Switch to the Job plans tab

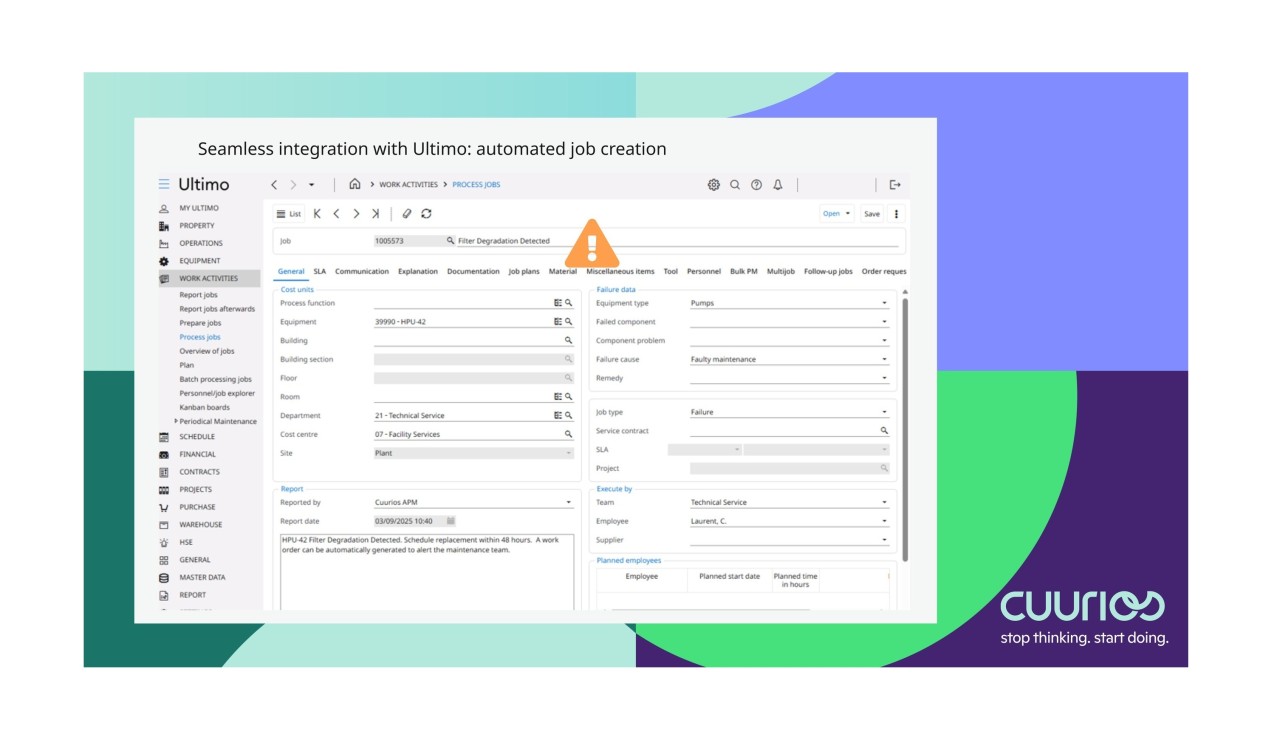coord(524,271)
